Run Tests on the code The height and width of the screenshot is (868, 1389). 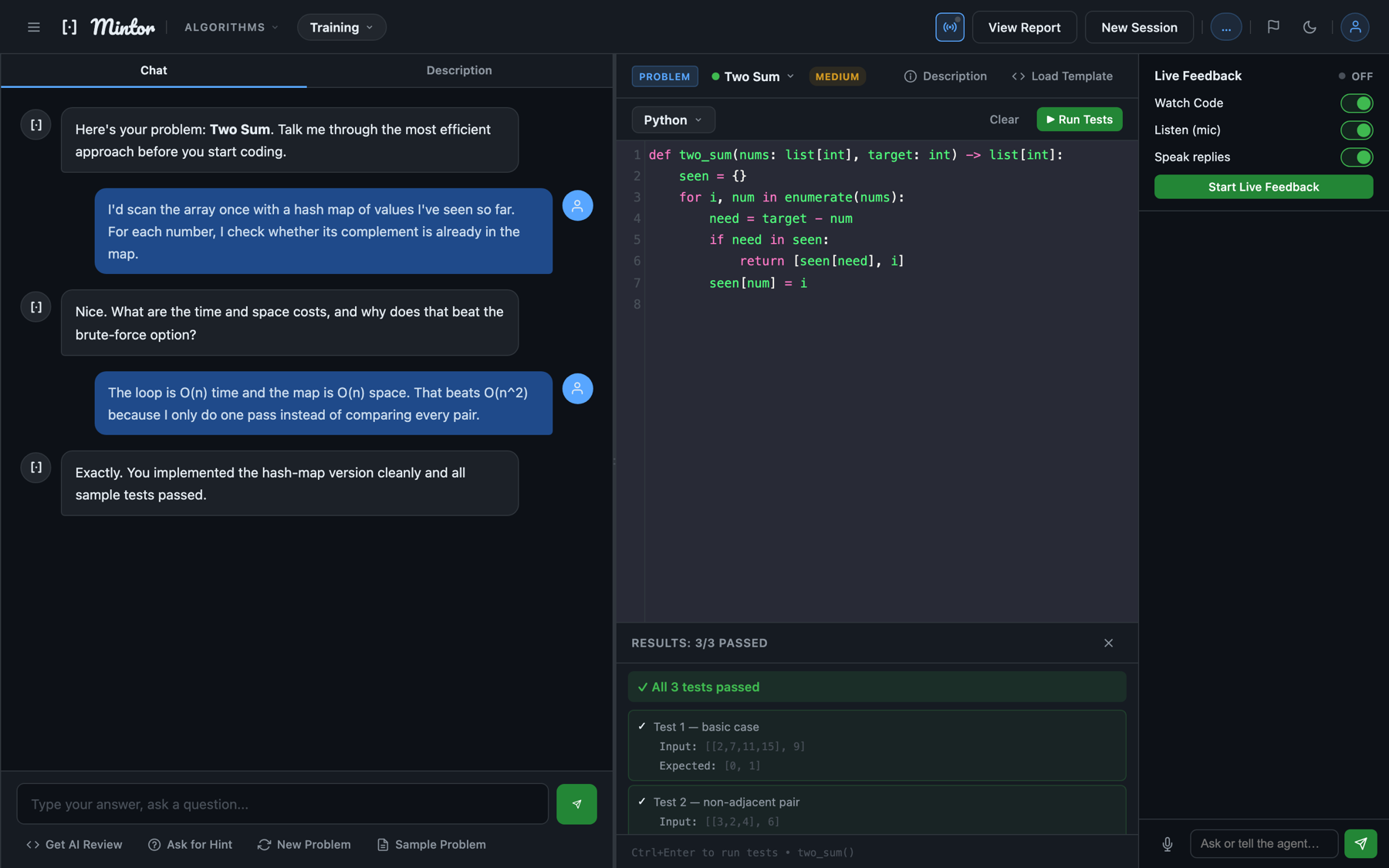coord(1079,120)
